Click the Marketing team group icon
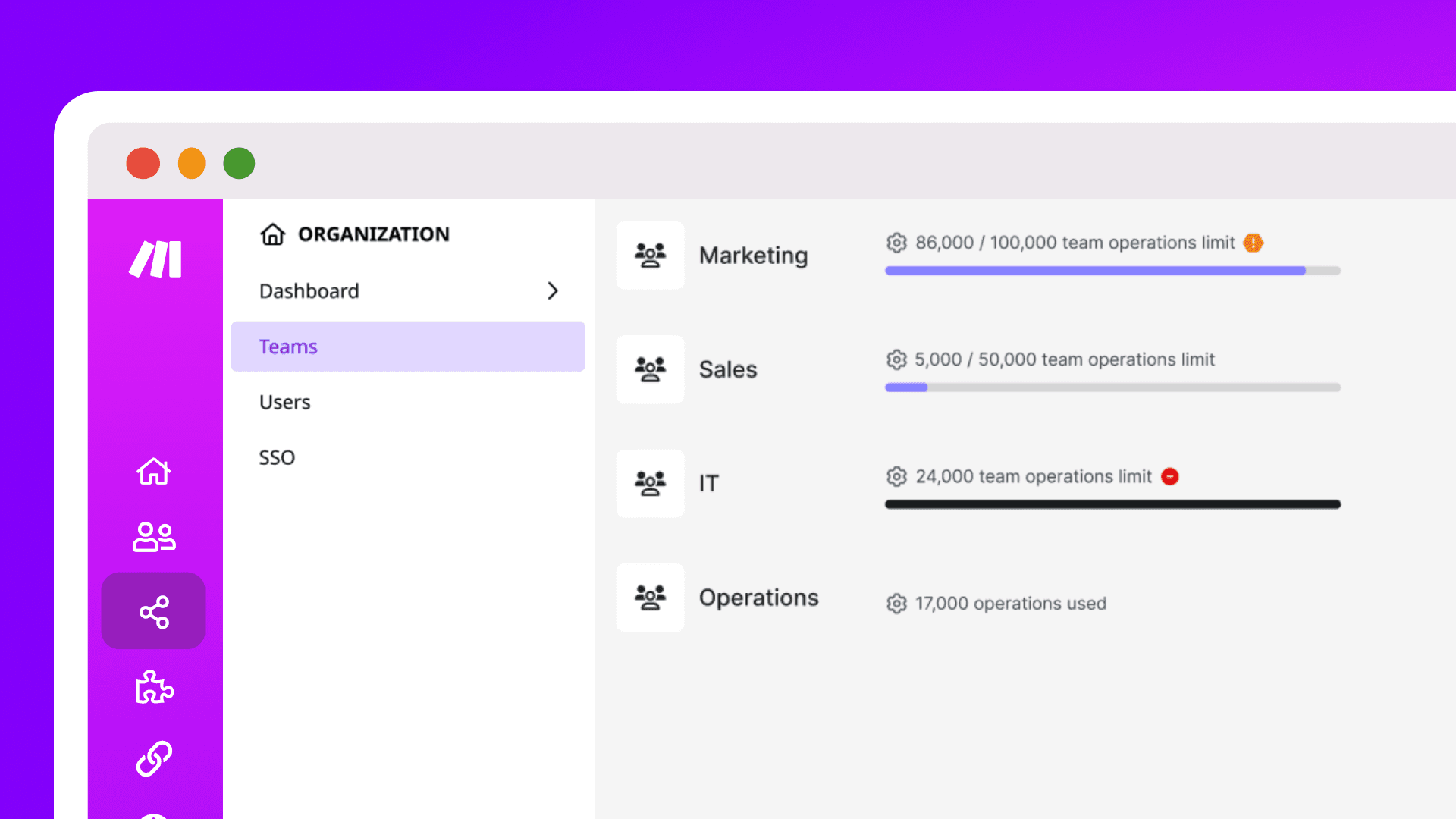 tap(650, 256)
